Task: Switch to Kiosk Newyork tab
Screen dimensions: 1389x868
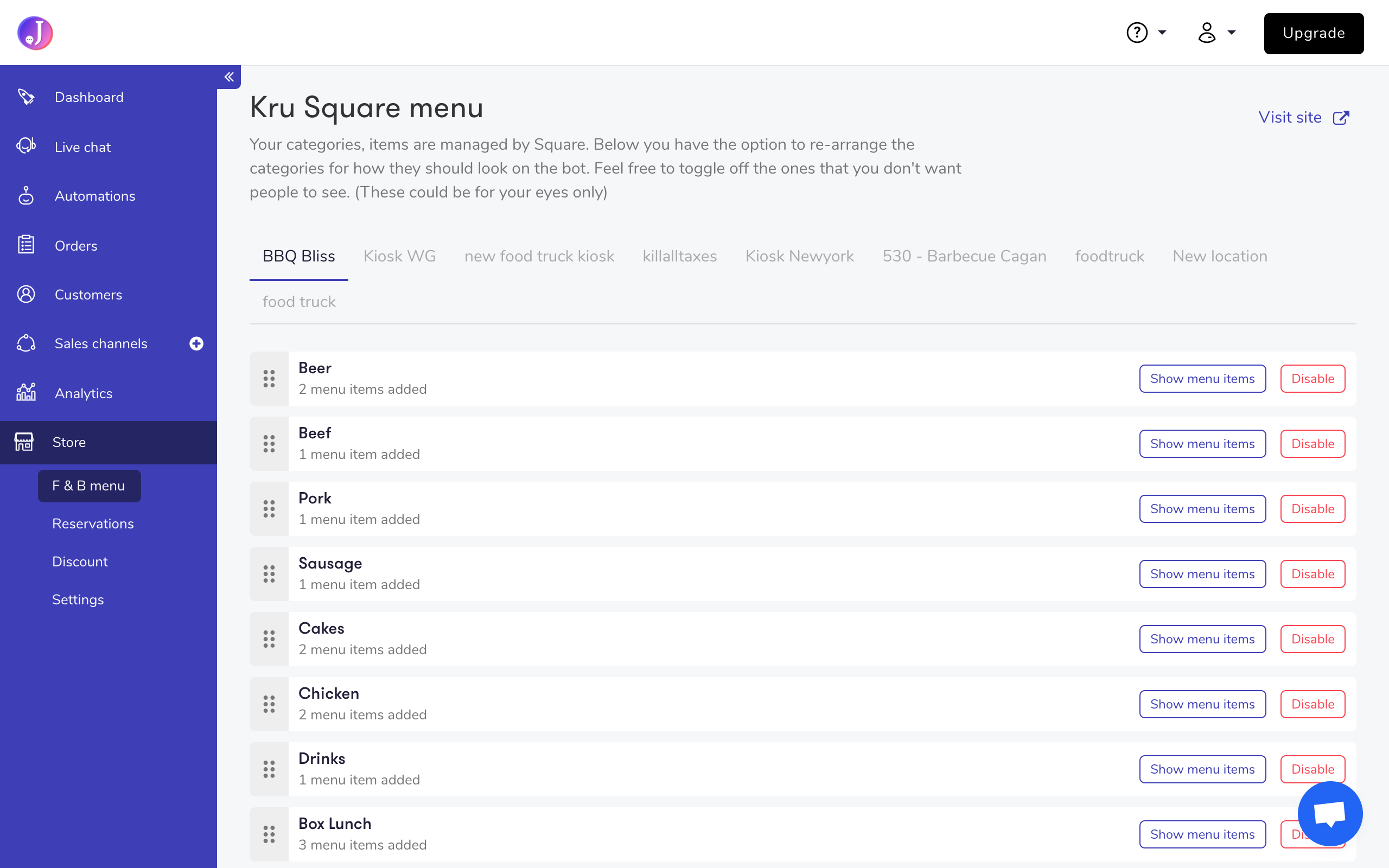Action: pos(800,256)
